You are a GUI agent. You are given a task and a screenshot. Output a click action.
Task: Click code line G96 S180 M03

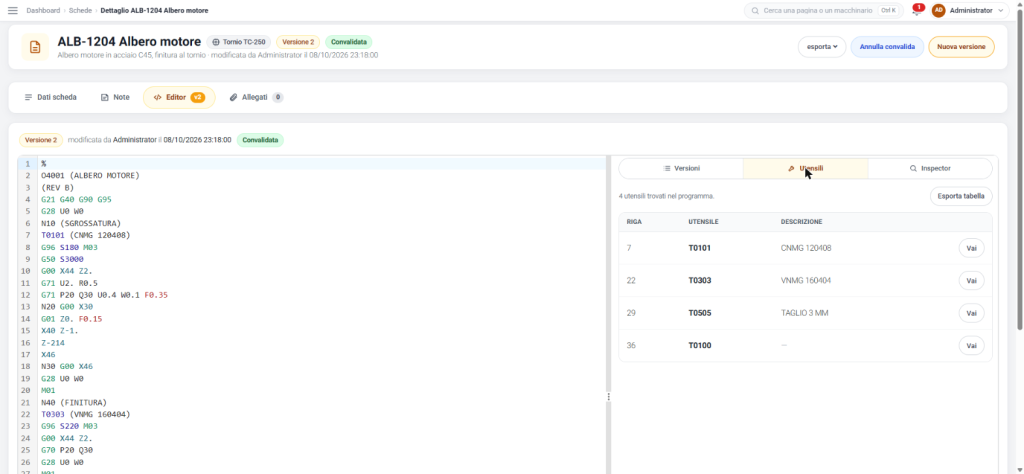point(69,247)
